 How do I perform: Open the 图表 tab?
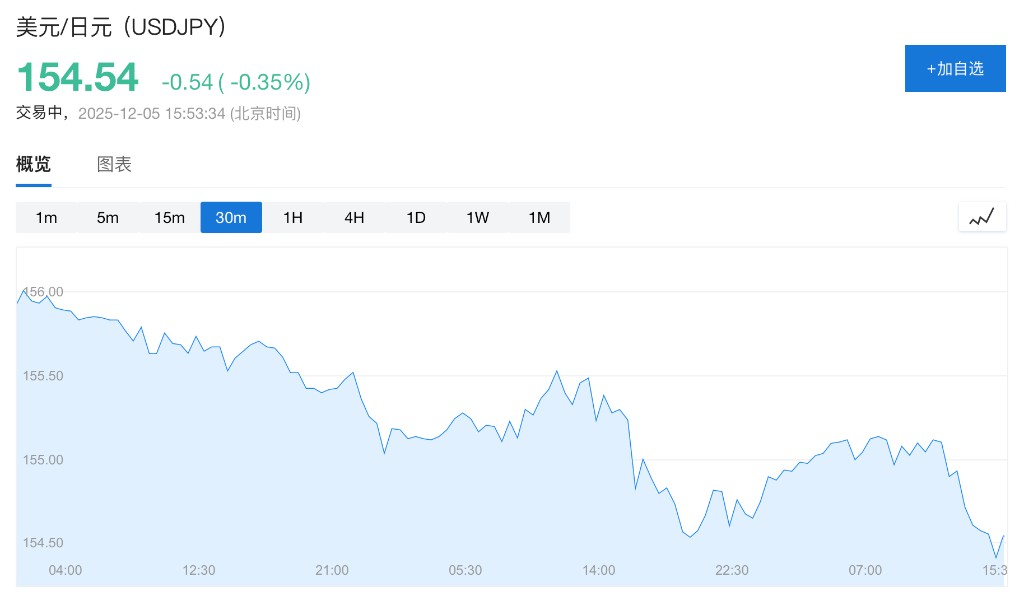[x=114, y=165]
